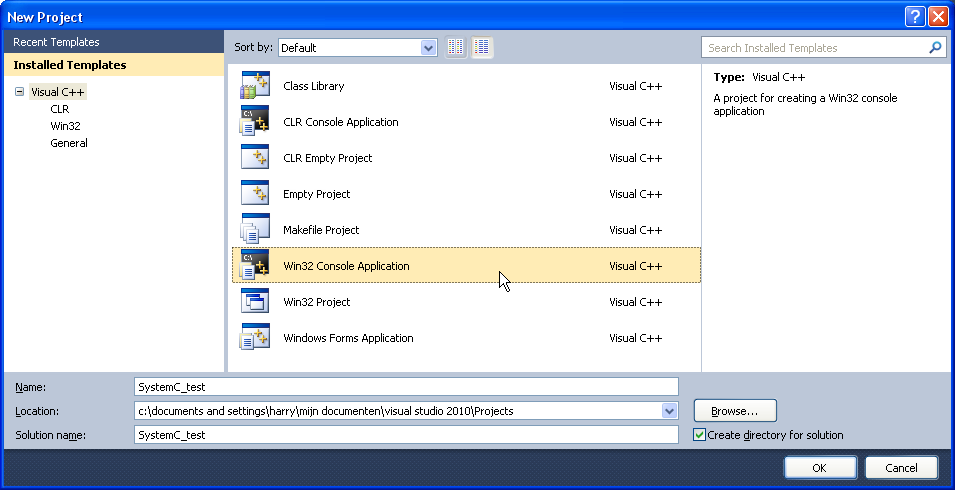Image resolution: width=955 pixels, height=490 pixels.
Task: Expand the Location path dropdown
Action: point(669,411)
